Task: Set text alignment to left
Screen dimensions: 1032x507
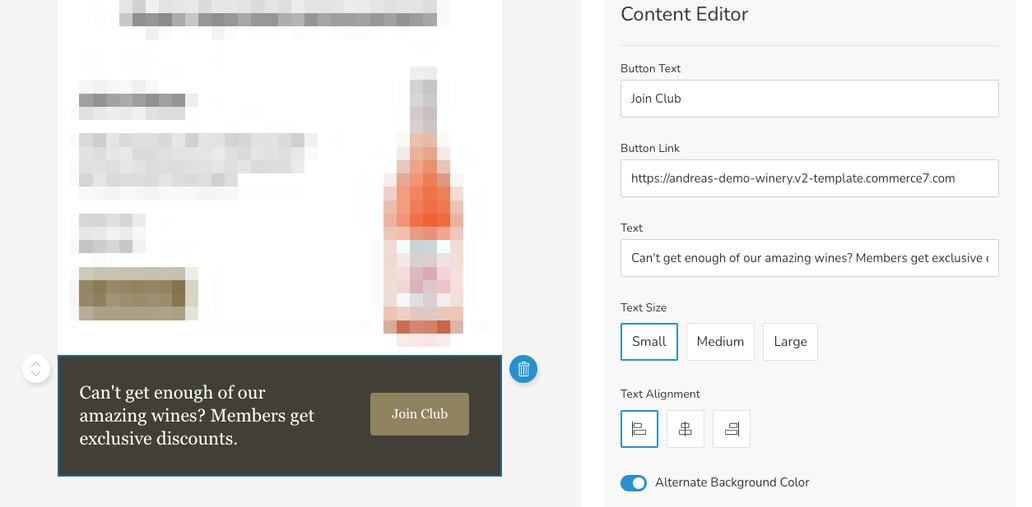Action: [639, 429]
